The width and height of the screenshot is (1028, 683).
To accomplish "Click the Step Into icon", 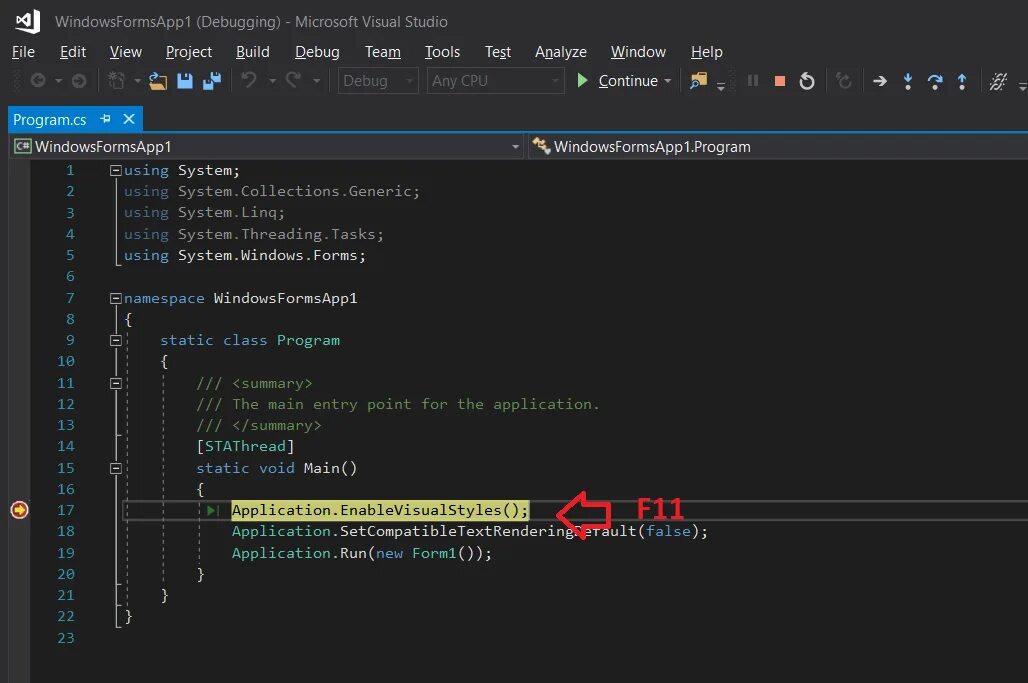I will click(x=907, y=81).
